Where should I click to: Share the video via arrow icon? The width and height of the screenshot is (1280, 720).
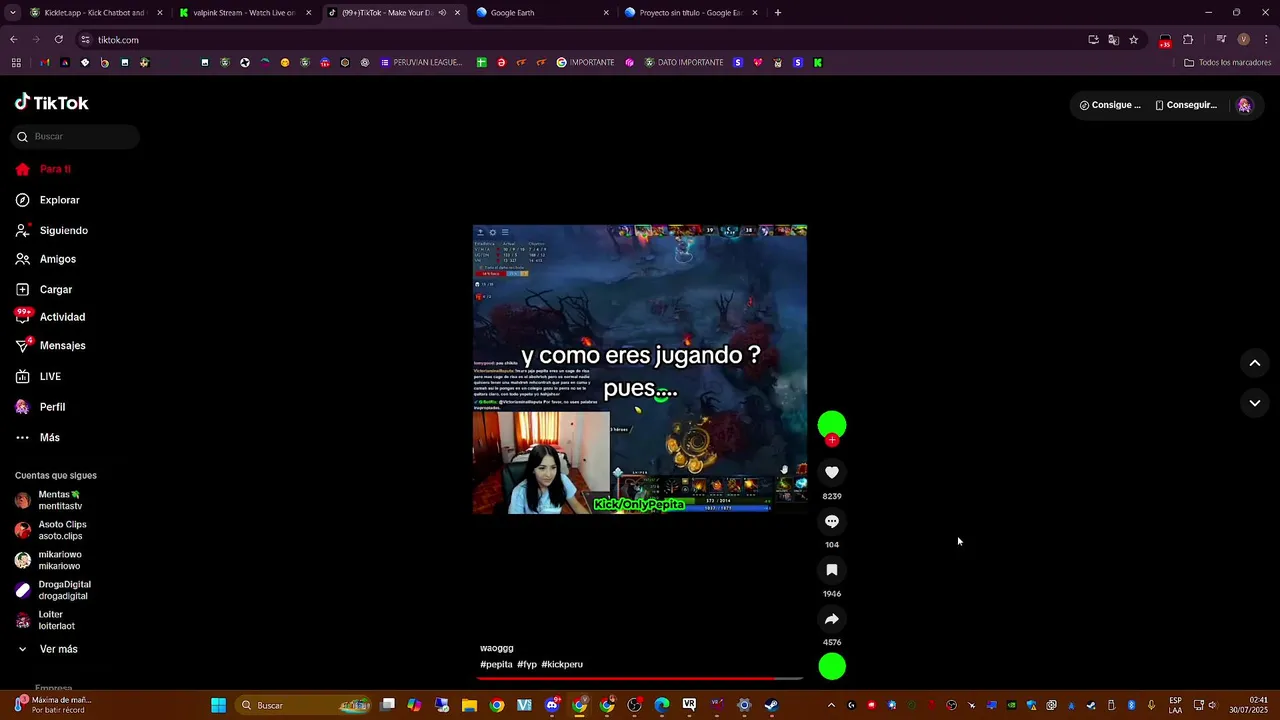[832, 619]
